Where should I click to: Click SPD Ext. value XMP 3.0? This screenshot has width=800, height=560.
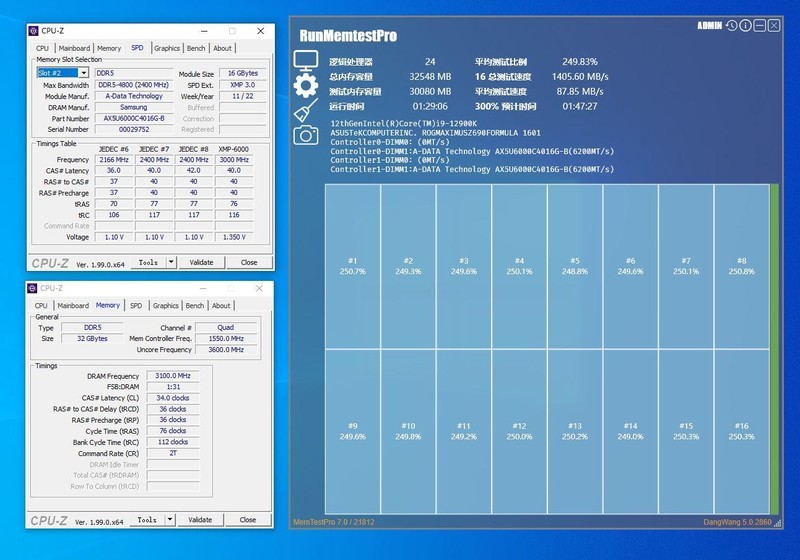(x=243, y=85)
